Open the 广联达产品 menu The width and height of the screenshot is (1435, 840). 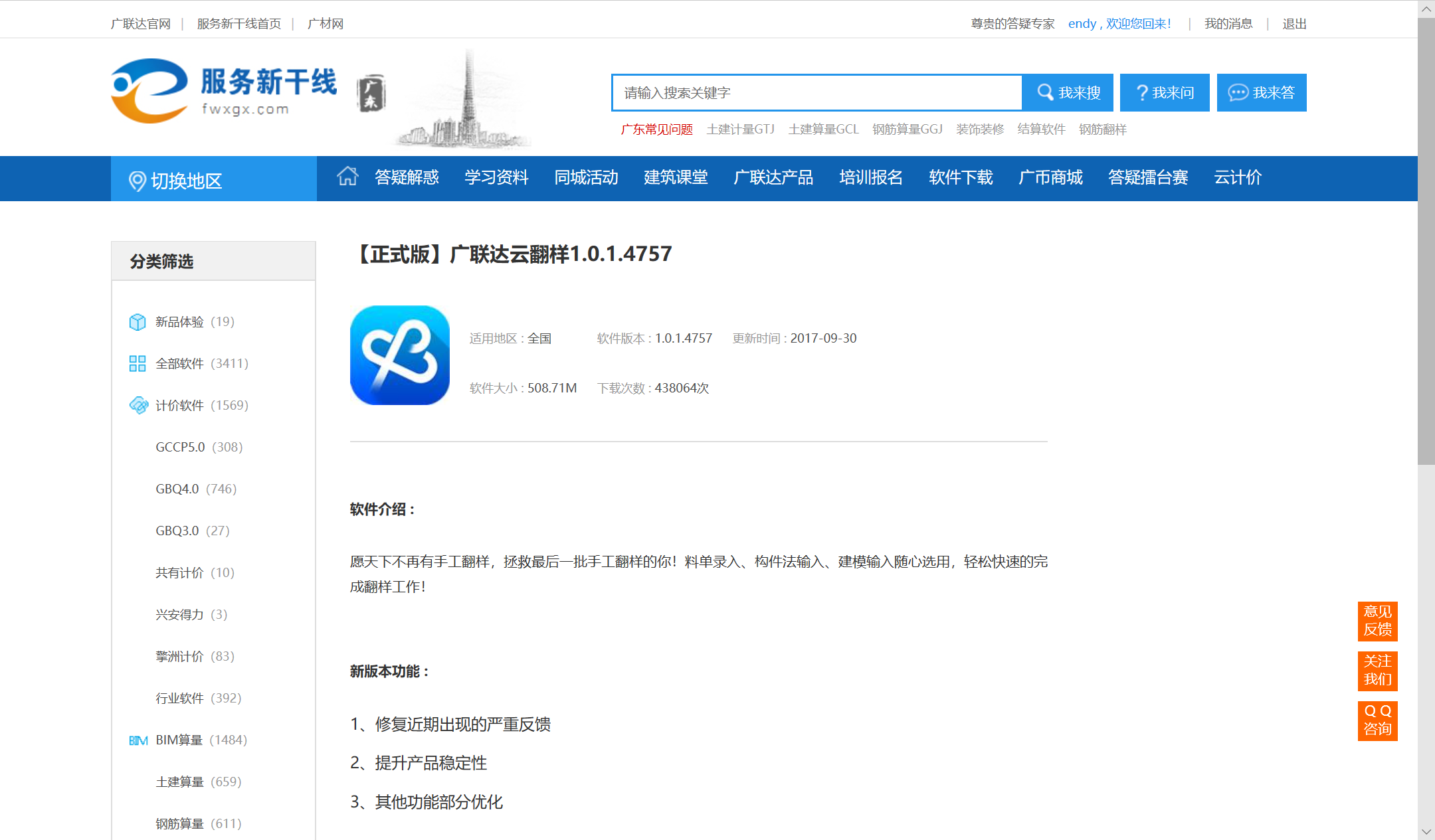tap(773, 177)
